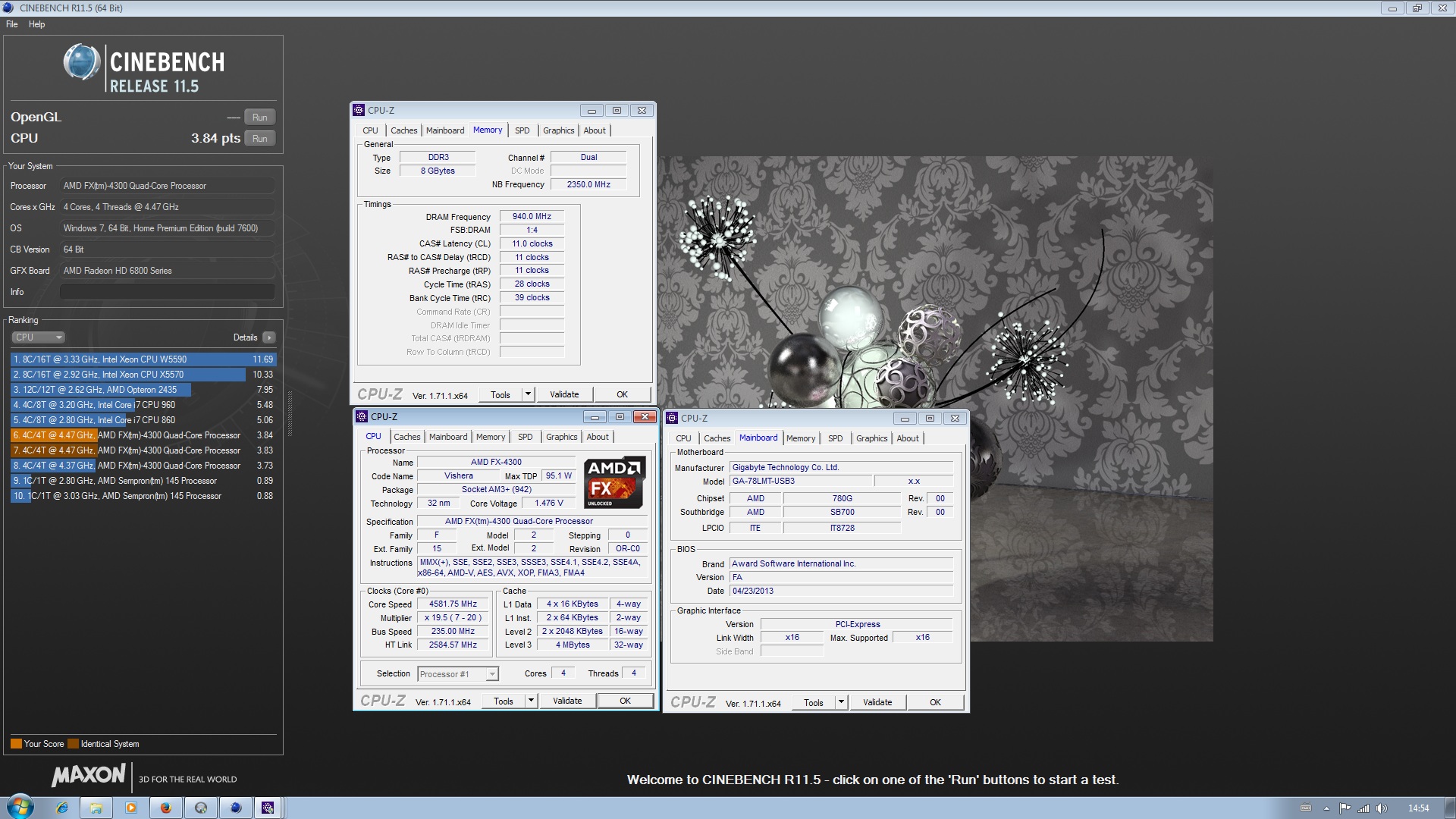Click the AMD FX logo in CPU-Z
Screen dimensions: 1456x819
(615, 482)
